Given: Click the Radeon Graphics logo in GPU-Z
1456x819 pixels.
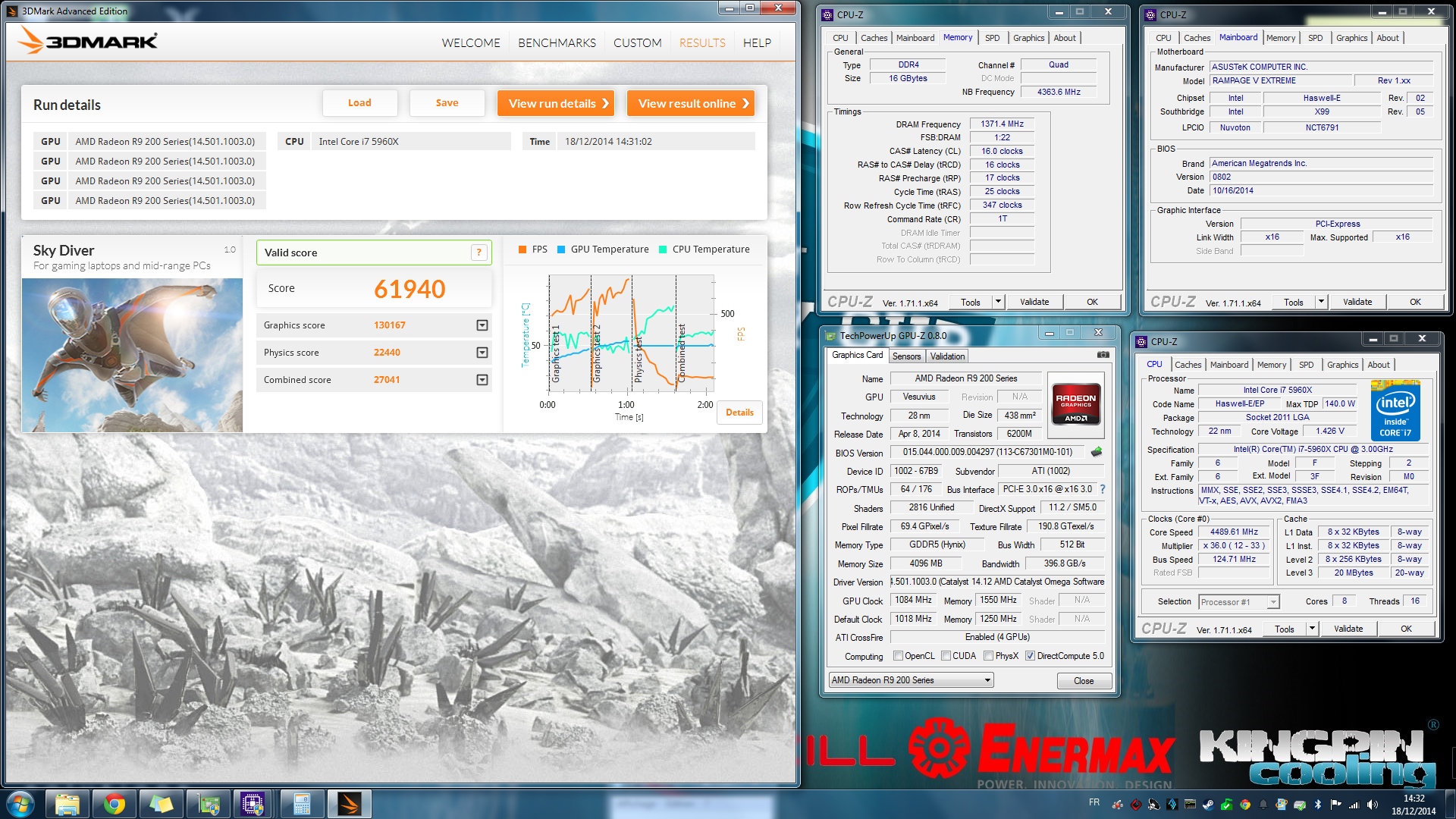Looking at the screenshot, I should 1075,403.
